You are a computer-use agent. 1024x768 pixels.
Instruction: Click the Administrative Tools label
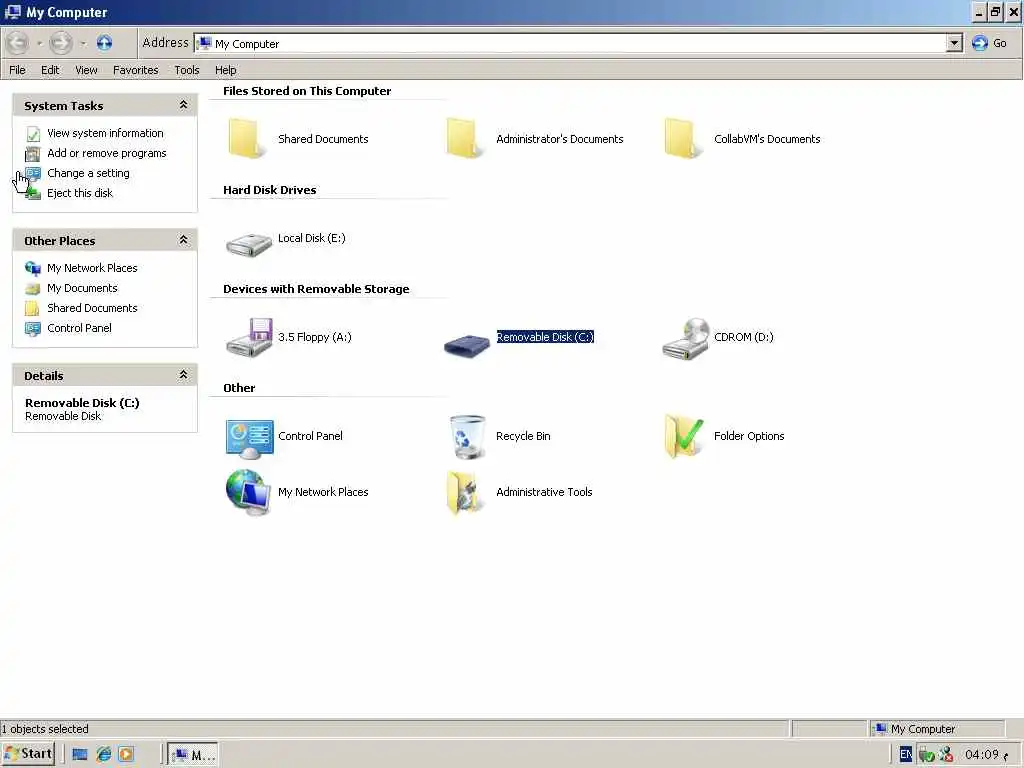(544, 492)
